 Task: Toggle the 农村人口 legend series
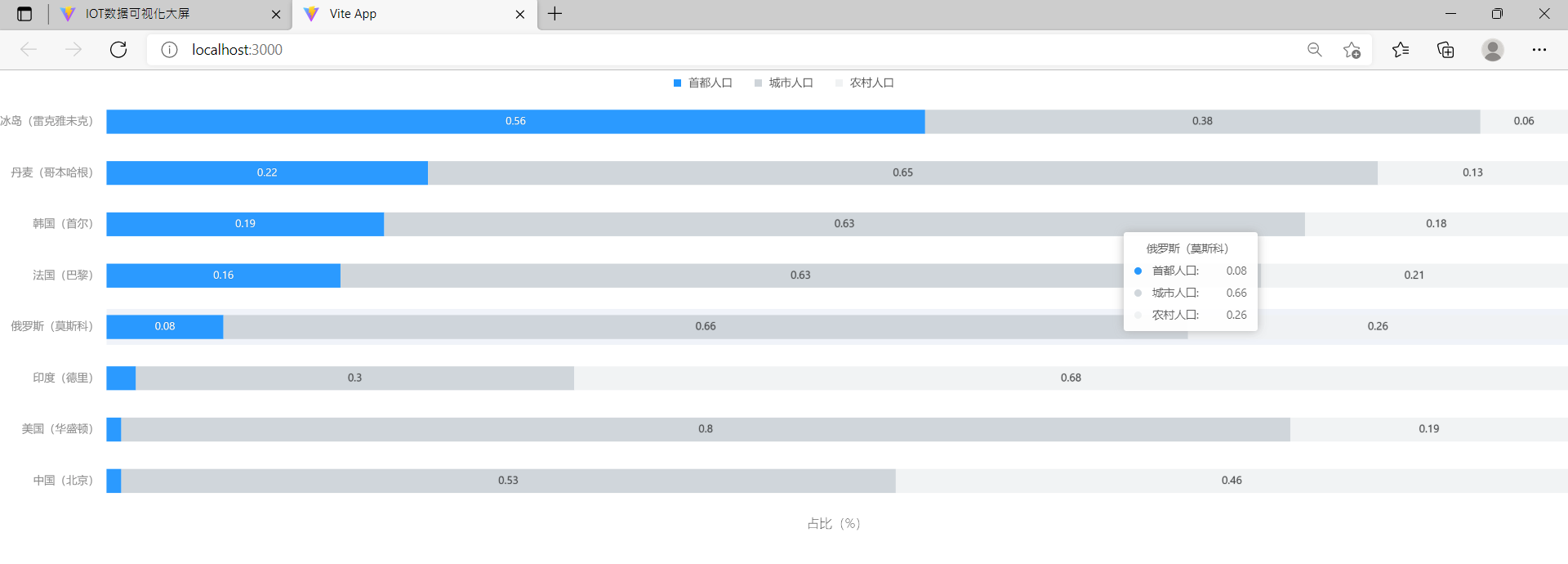(x=864, y=83)
